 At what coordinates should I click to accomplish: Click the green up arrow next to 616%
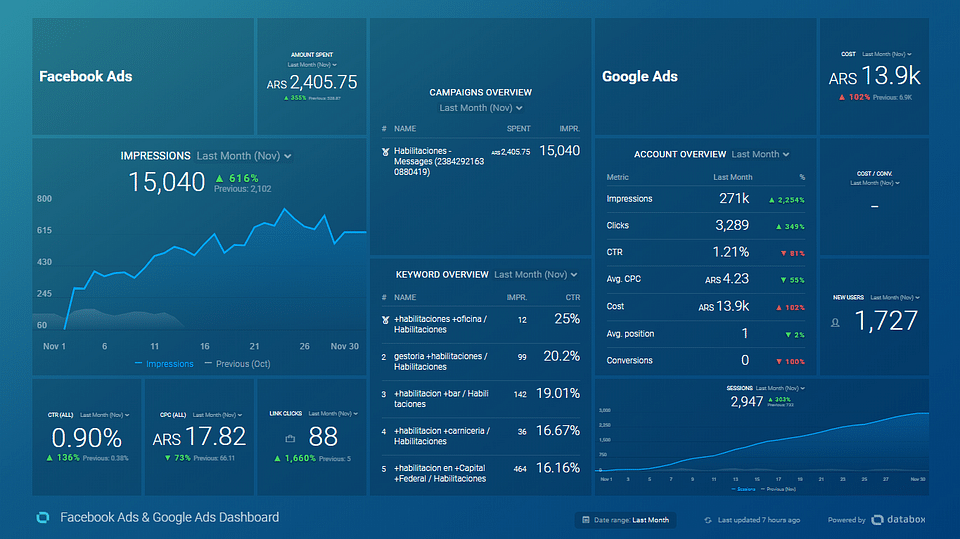(x=219, y=178)
